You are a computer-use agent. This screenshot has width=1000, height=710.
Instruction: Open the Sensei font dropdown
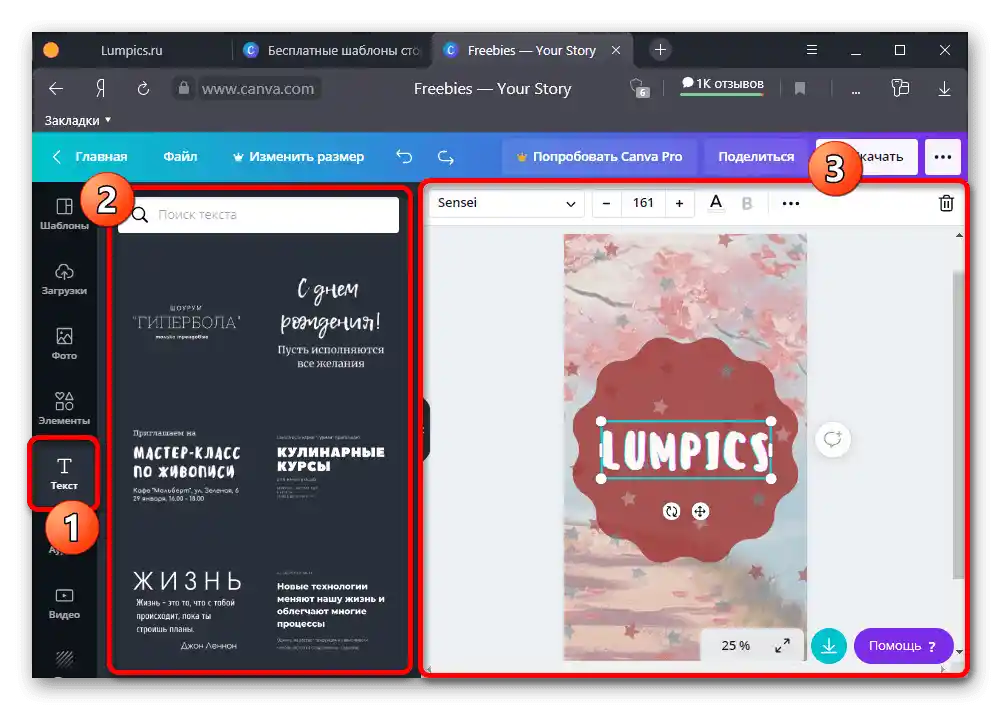pos(506,203)
